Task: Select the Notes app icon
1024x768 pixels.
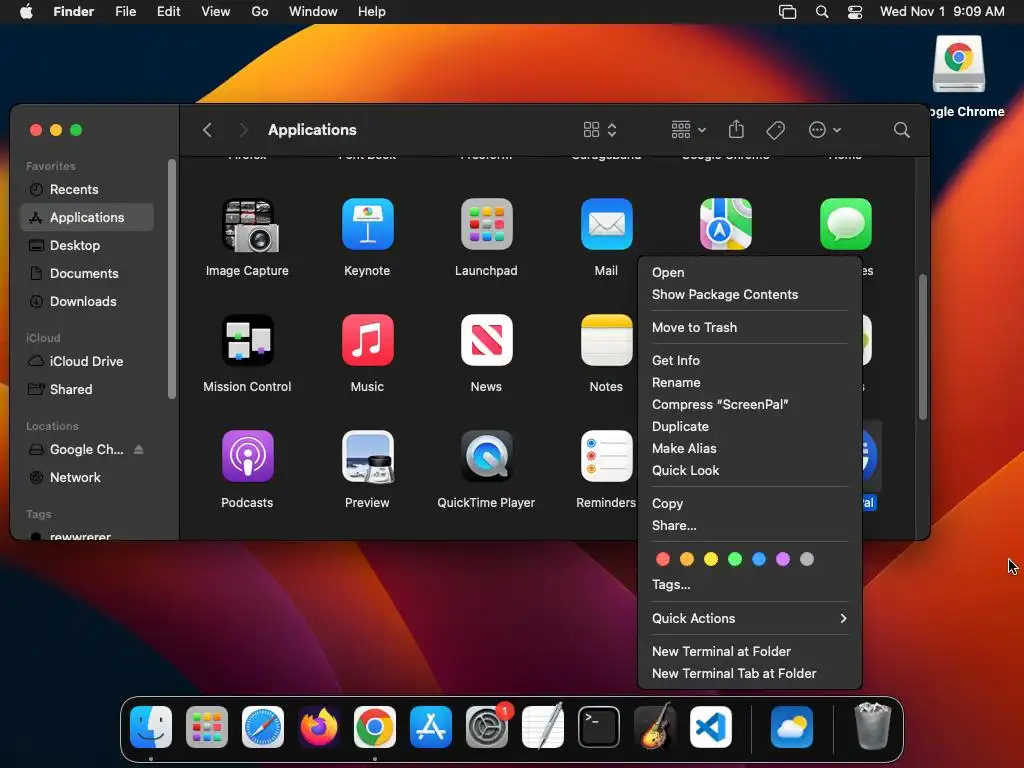Action: click(607, 340)
